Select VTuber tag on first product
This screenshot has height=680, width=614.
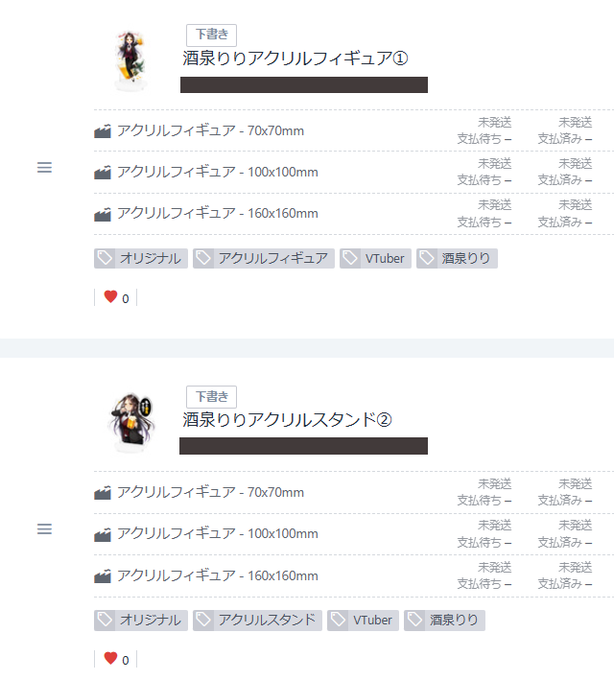[x=375, y=258]
